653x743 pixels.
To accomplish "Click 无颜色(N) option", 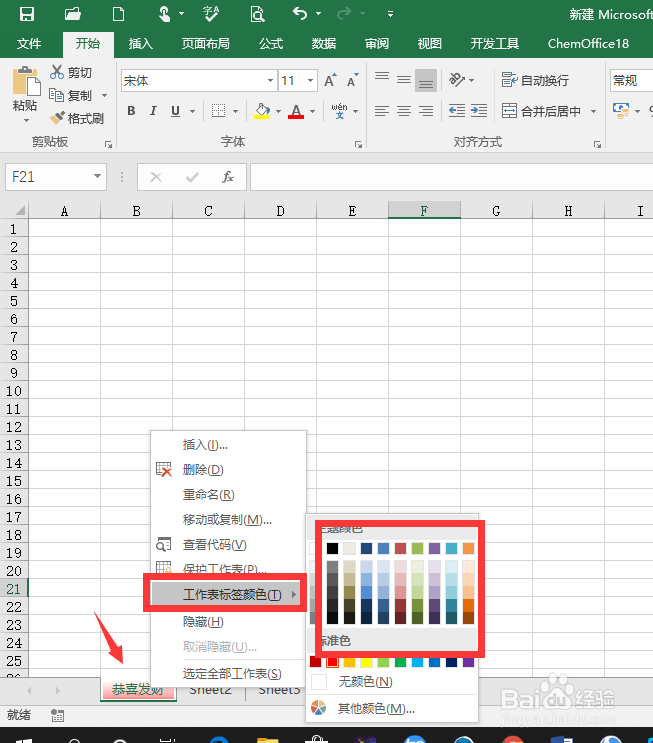I will click(392, 682).
